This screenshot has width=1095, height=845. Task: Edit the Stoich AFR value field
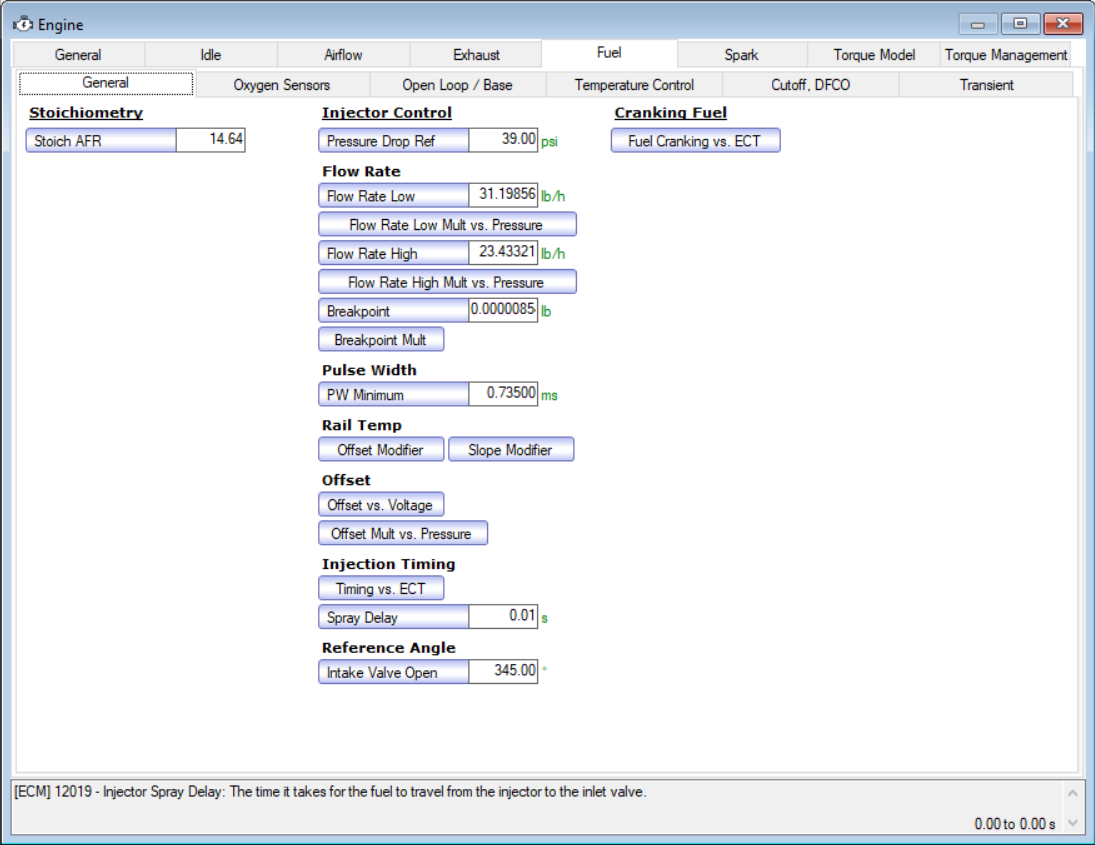click(210, 140)
